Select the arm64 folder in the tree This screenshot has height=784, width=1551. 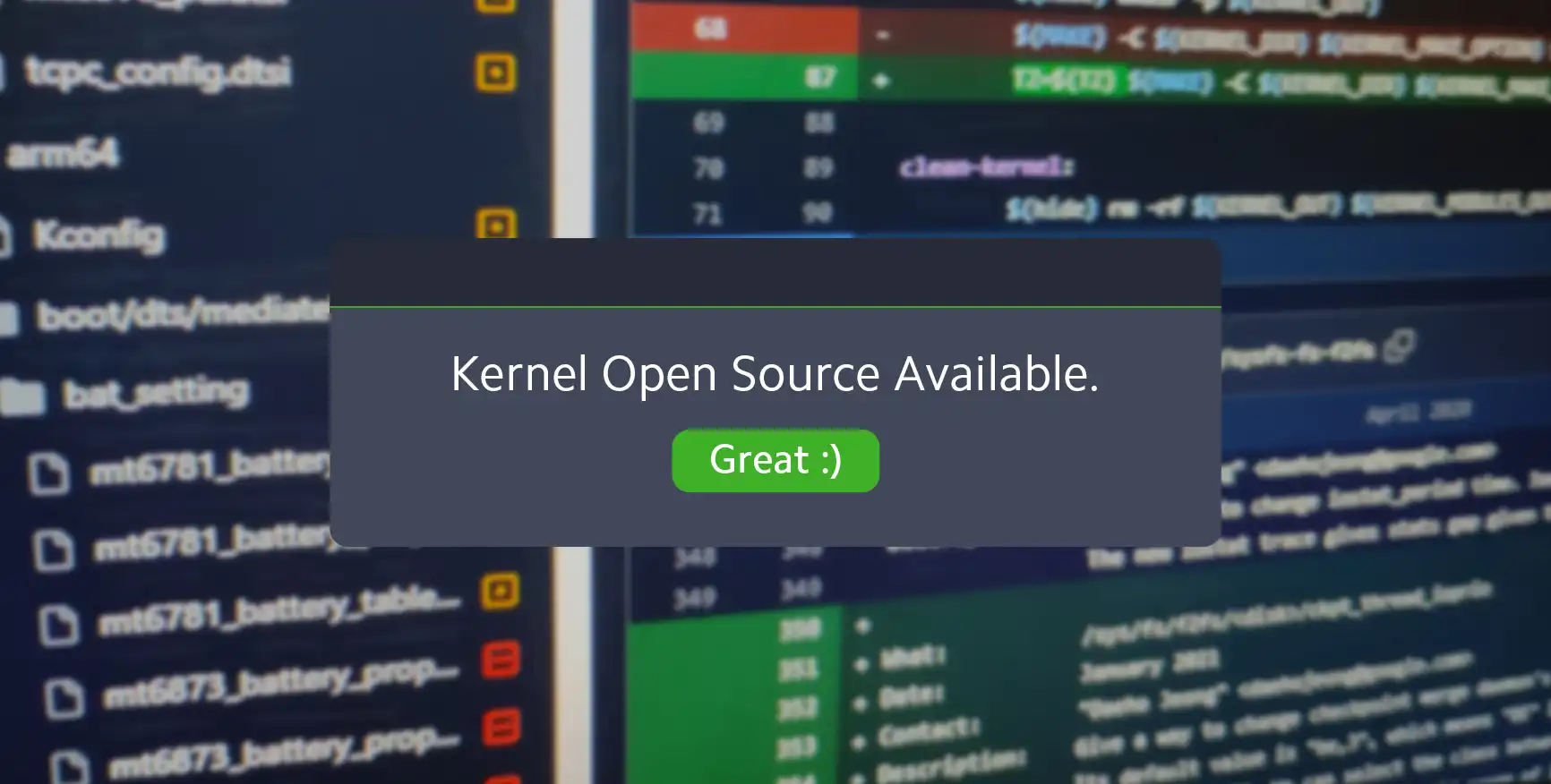[x=63, y=154]
